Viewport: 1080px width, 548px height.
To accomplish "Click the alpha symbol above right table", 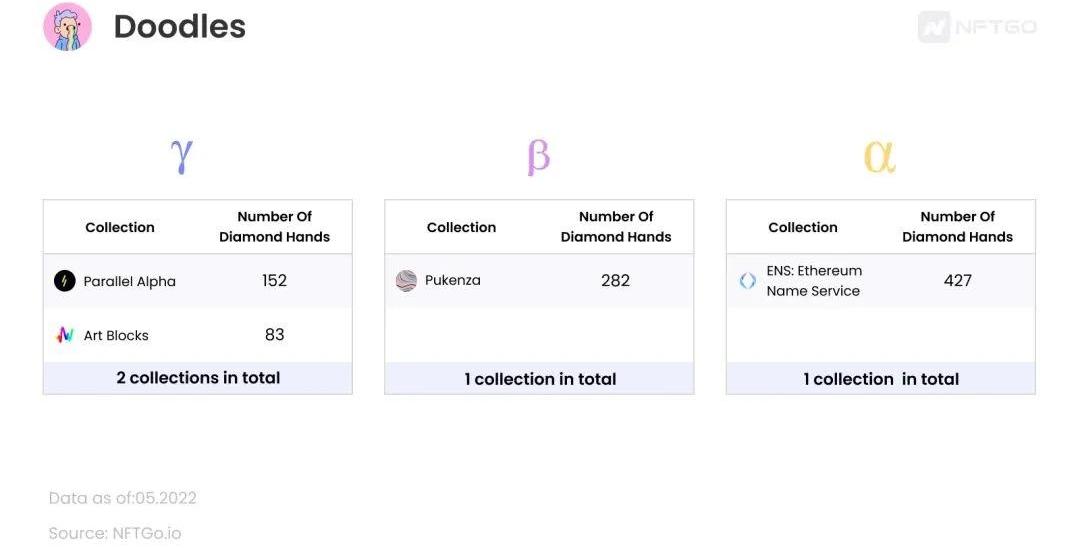I will pyautogui.click(x=879, y=156).
